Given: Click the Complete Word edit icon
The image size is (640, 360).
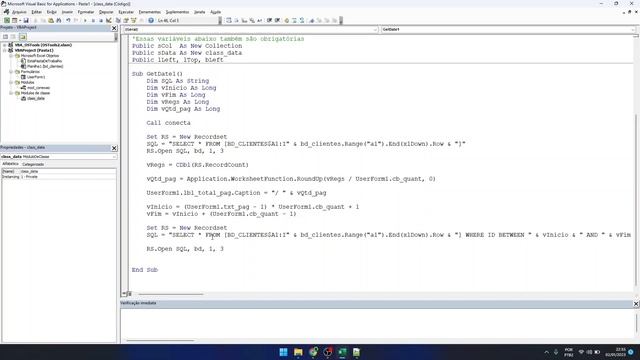Looking at the screenshot, I should click(x=260, y=20).
